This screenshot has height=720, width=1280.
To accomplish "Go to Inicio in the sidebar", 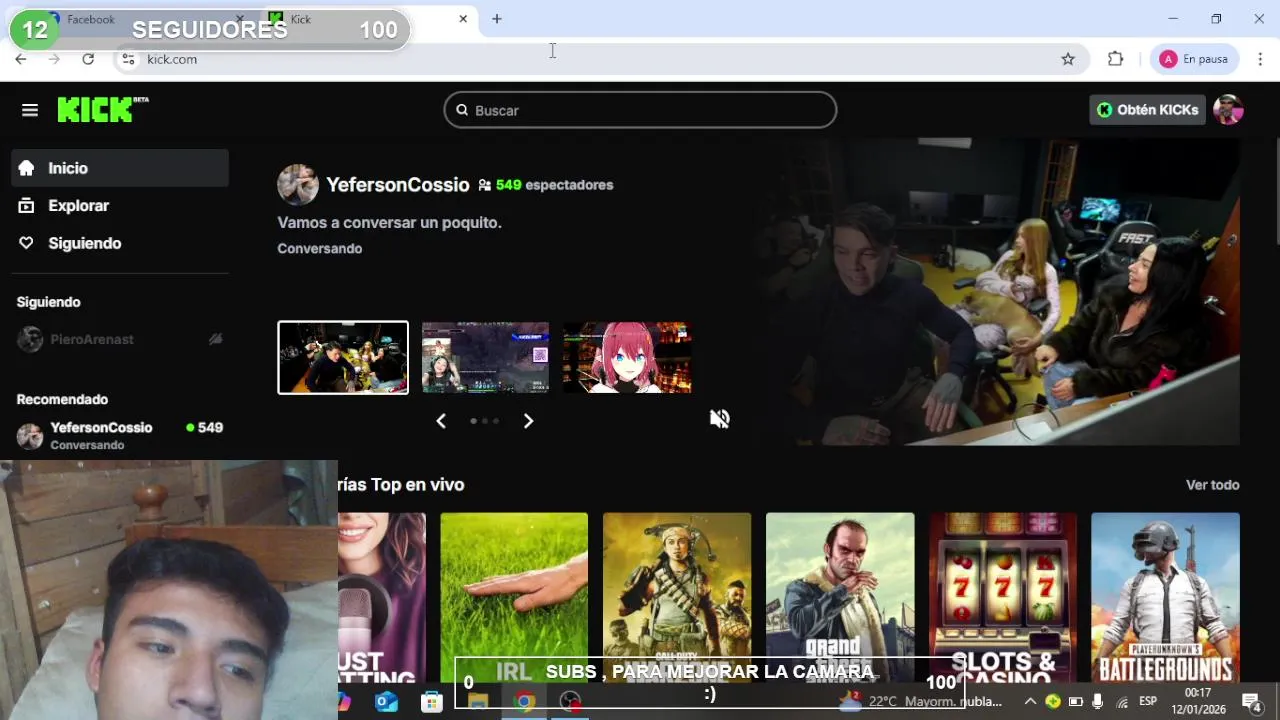I will point(120,168).
